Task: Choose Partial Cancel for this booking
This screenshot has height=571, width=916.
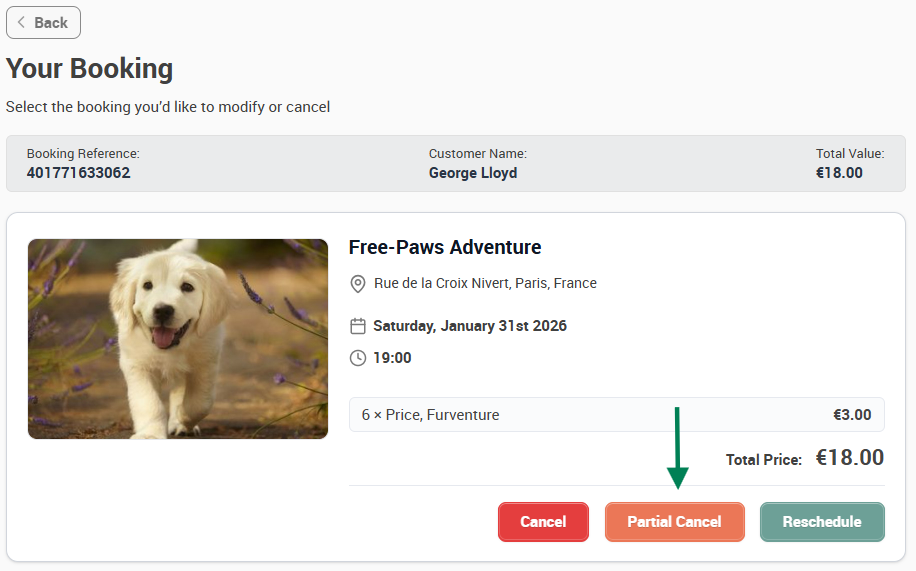Action: point(675,522)
